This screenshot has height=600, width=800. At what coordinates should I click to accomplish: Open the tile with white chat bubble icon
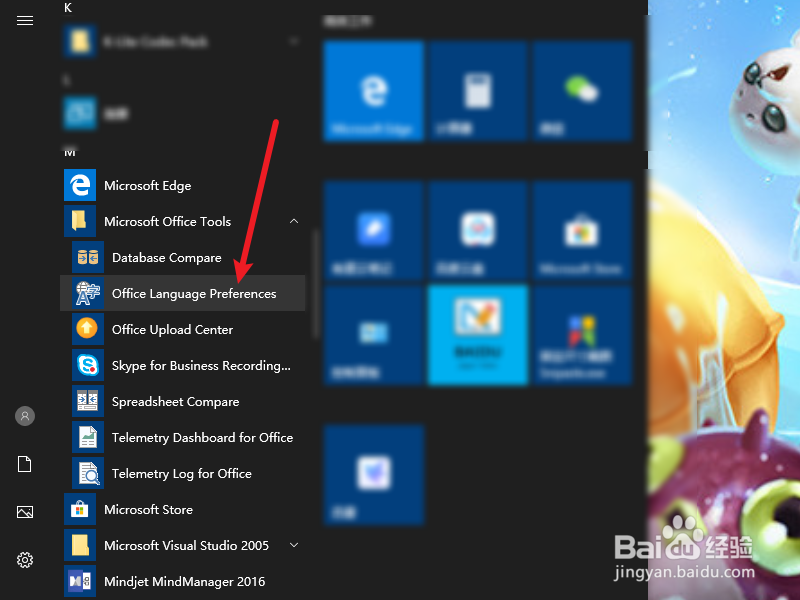[x=478, y=230]
